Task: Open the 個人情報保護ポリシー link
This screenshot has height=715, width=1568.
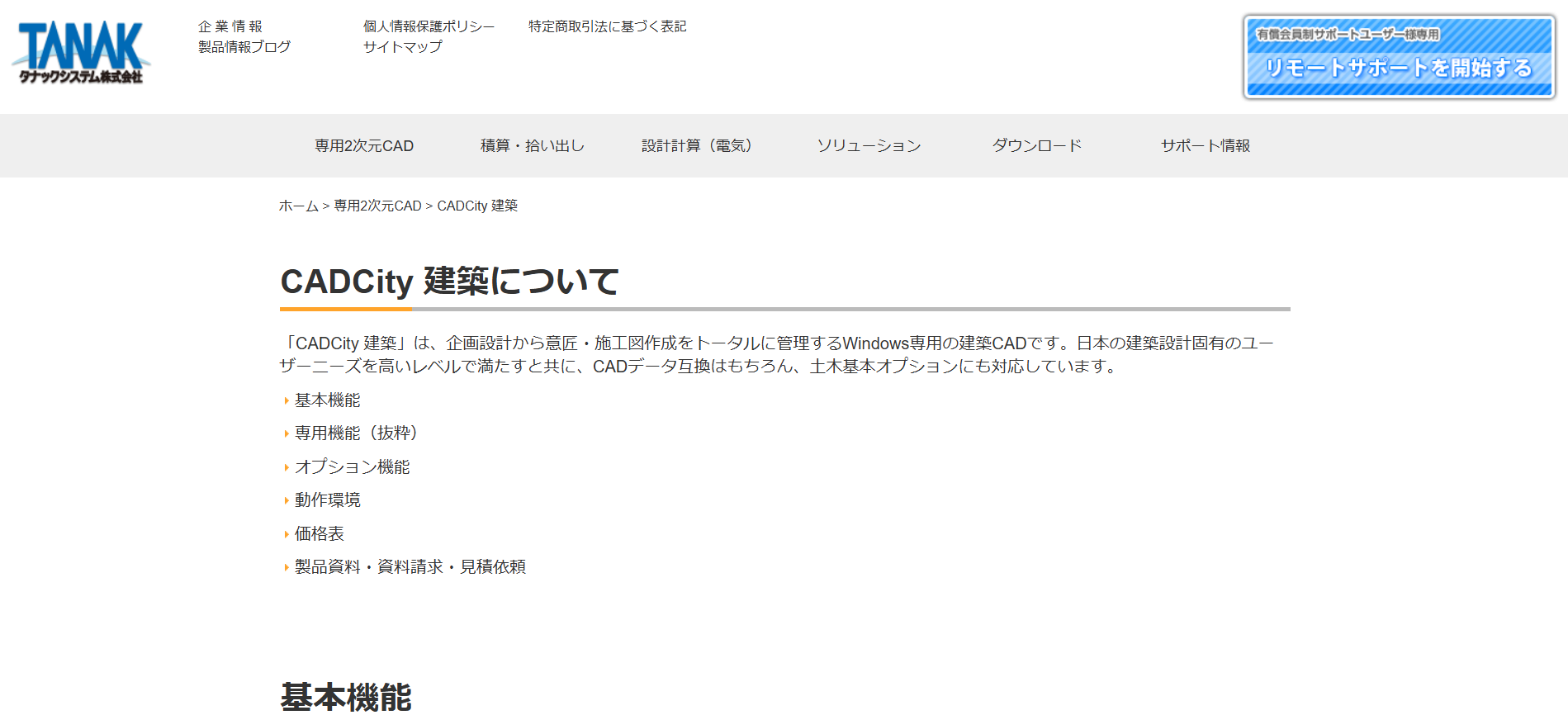Action: click(429, 26)
